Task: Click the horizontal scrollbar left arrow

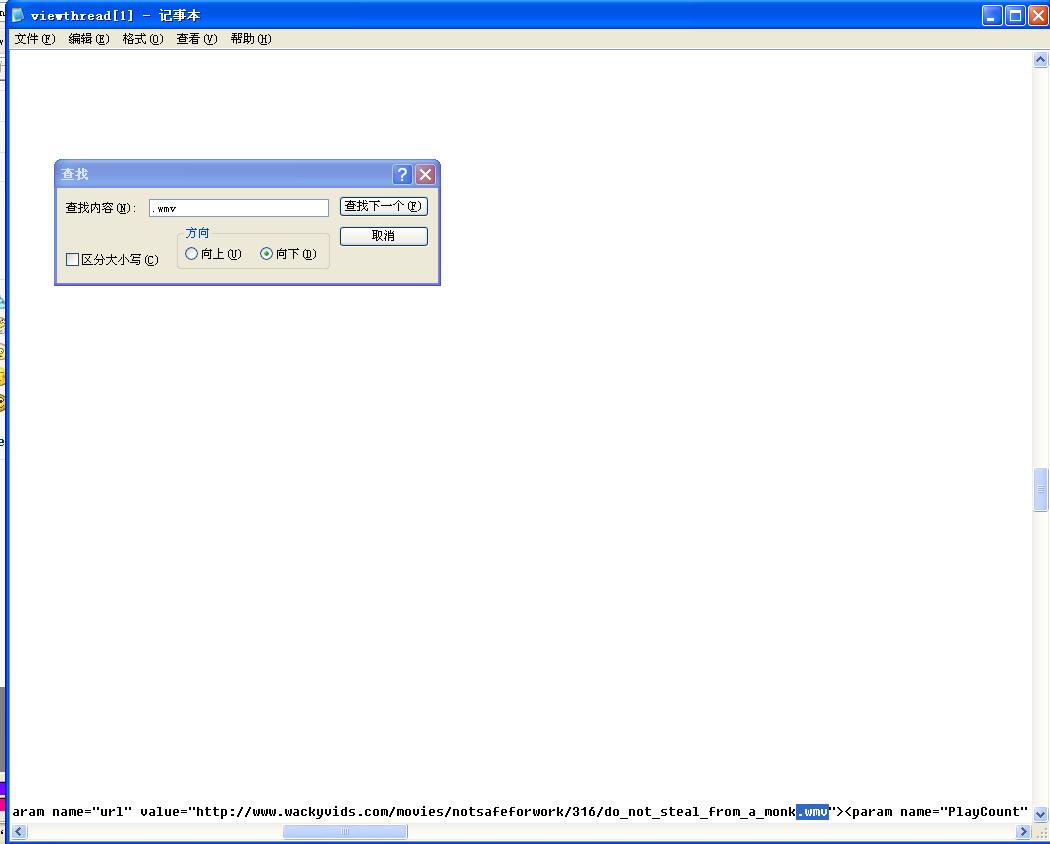Action: tap(17, 832)
